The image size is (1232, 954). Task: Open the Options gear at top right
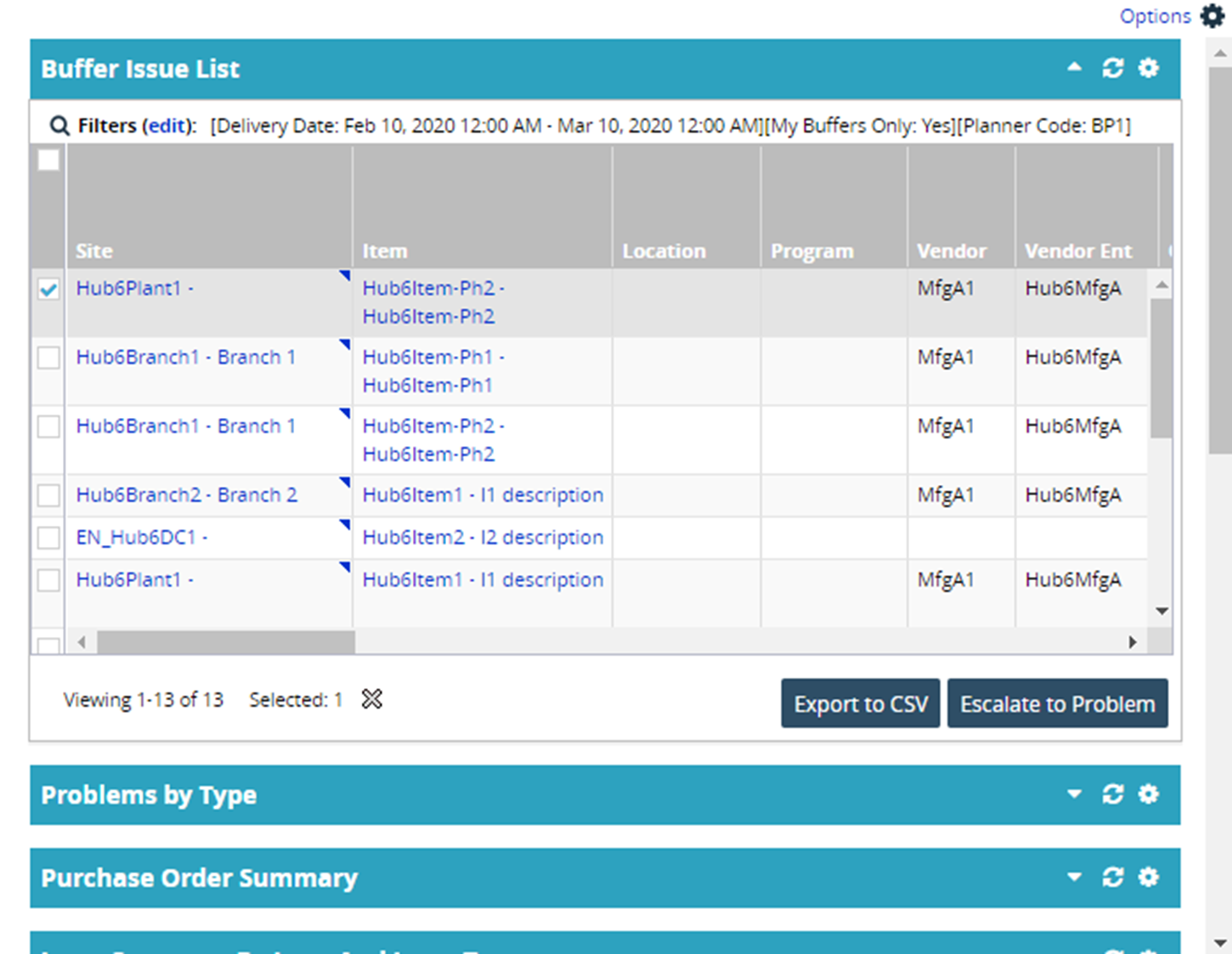coord(1212,15)
